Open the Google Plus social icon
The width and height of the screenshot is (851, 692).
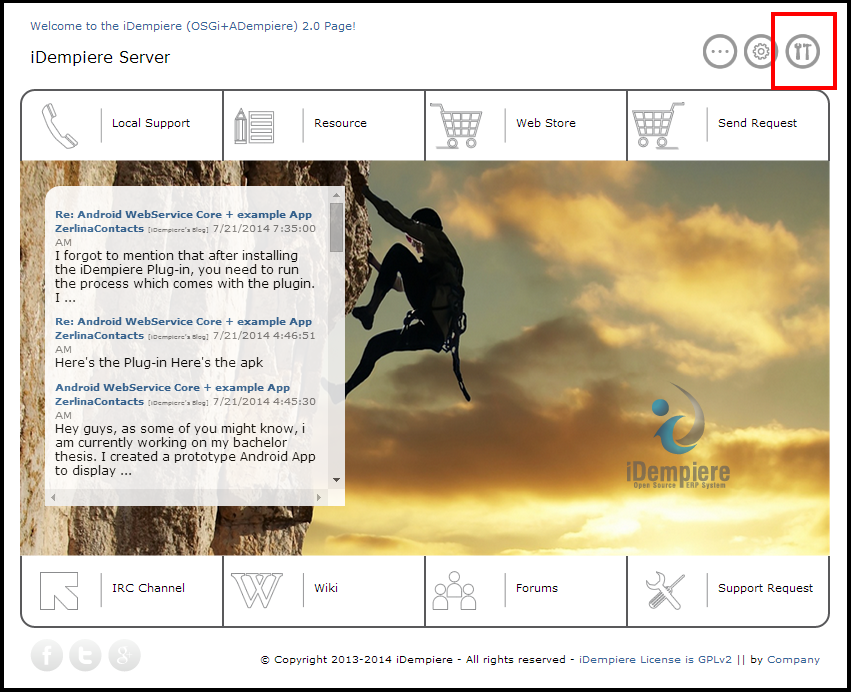[124, 655]
